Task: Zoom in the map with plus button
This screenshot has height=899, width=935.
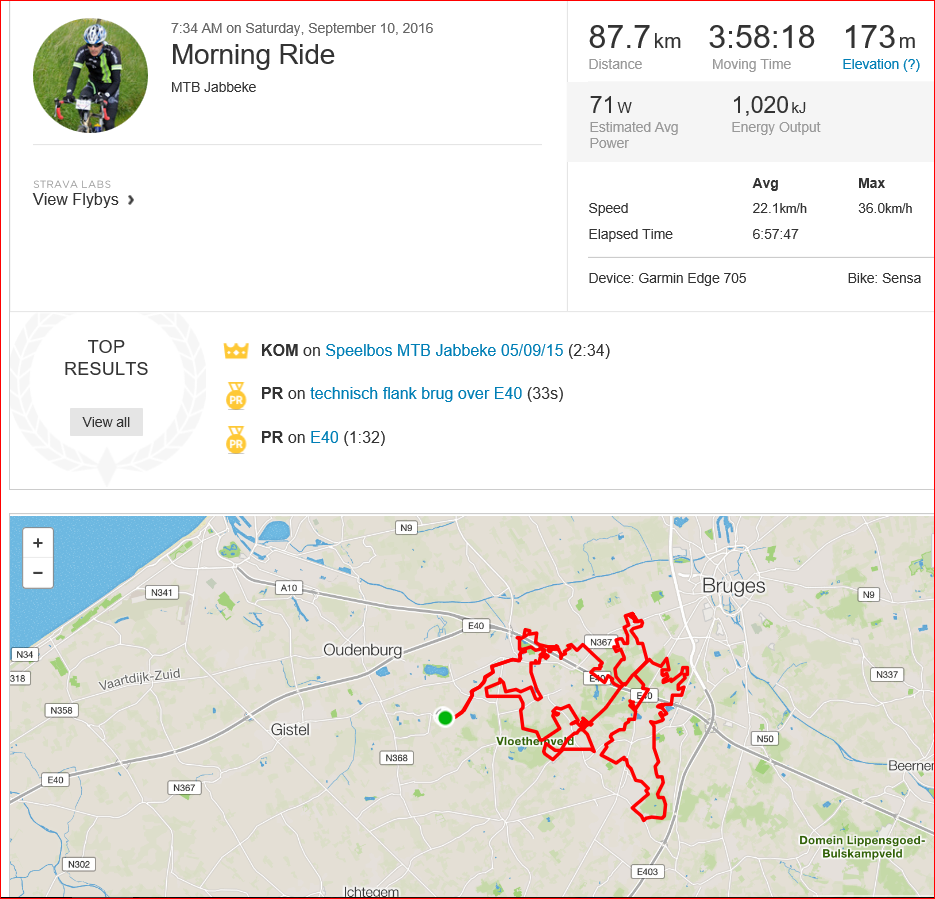Action: 38,542
